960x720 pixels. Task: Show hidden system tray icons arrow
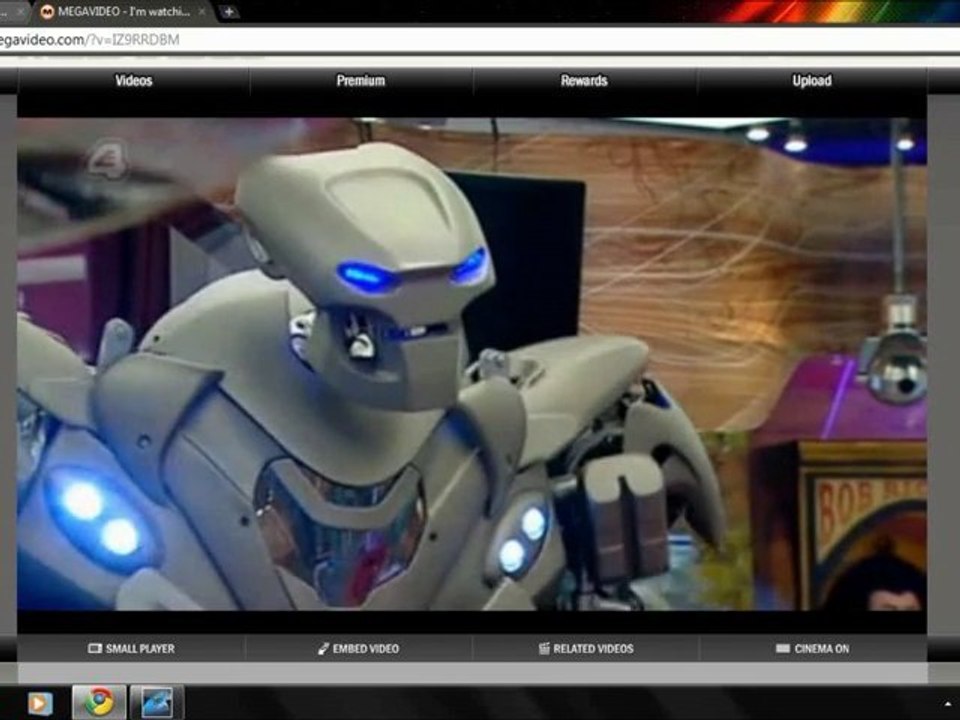pos(948,704)
